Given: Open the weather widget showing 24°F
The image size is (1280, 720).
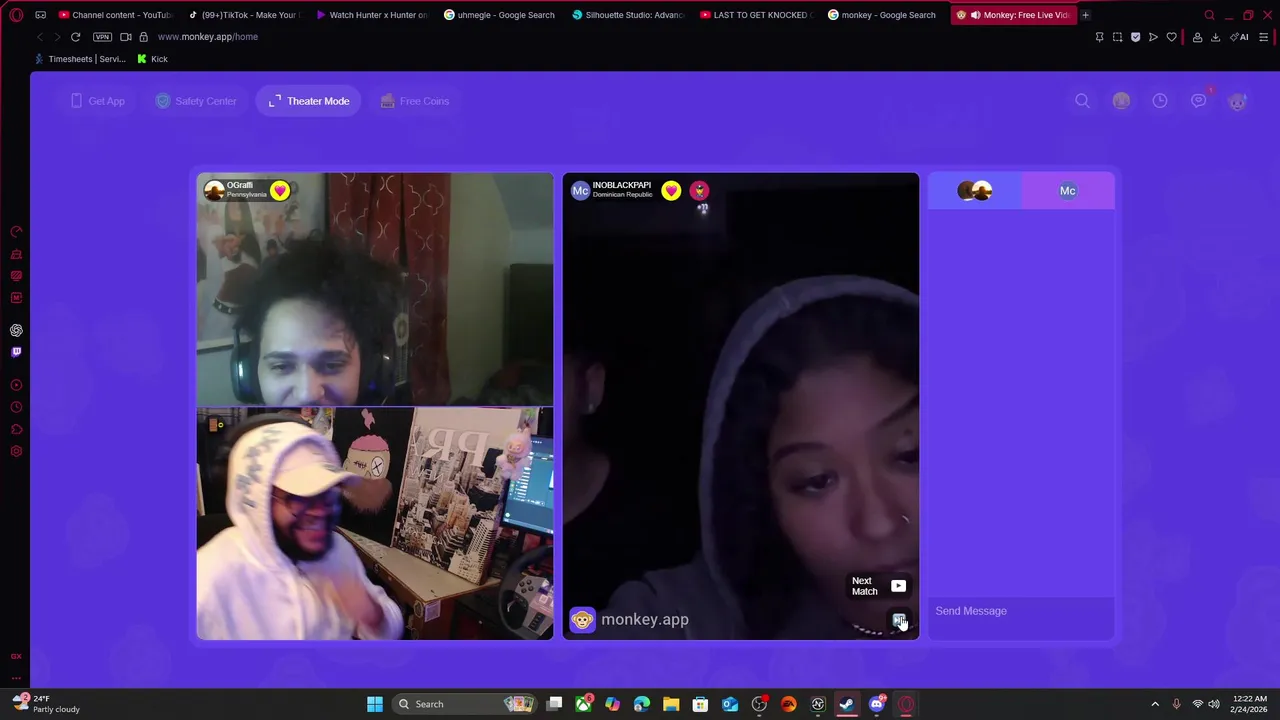Looking at the screenshot, I should click(x=46, y=704).
